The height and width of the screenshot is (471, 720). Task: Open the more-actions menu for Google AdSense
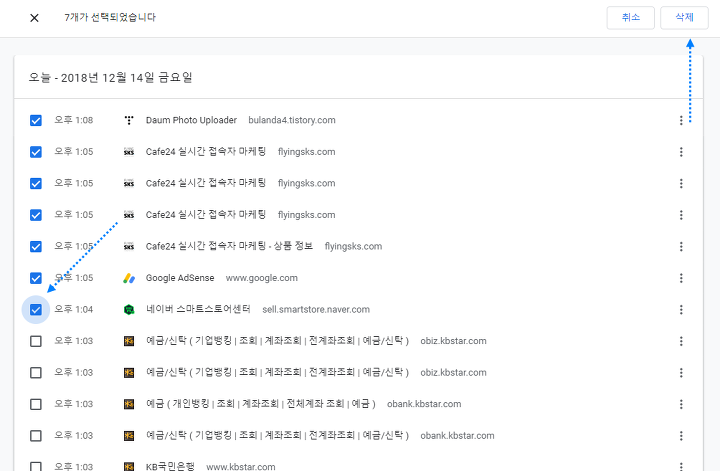click(681, 278)
